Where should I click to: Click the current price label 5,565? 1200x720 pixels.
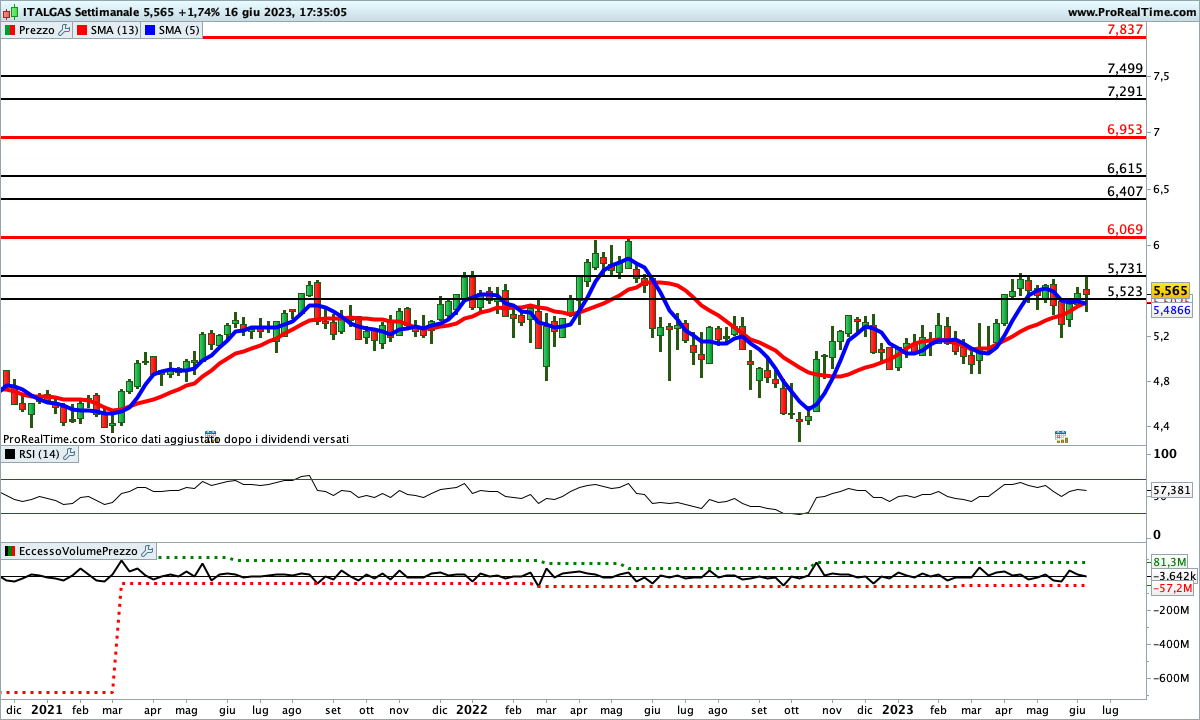coord(1171,291)
